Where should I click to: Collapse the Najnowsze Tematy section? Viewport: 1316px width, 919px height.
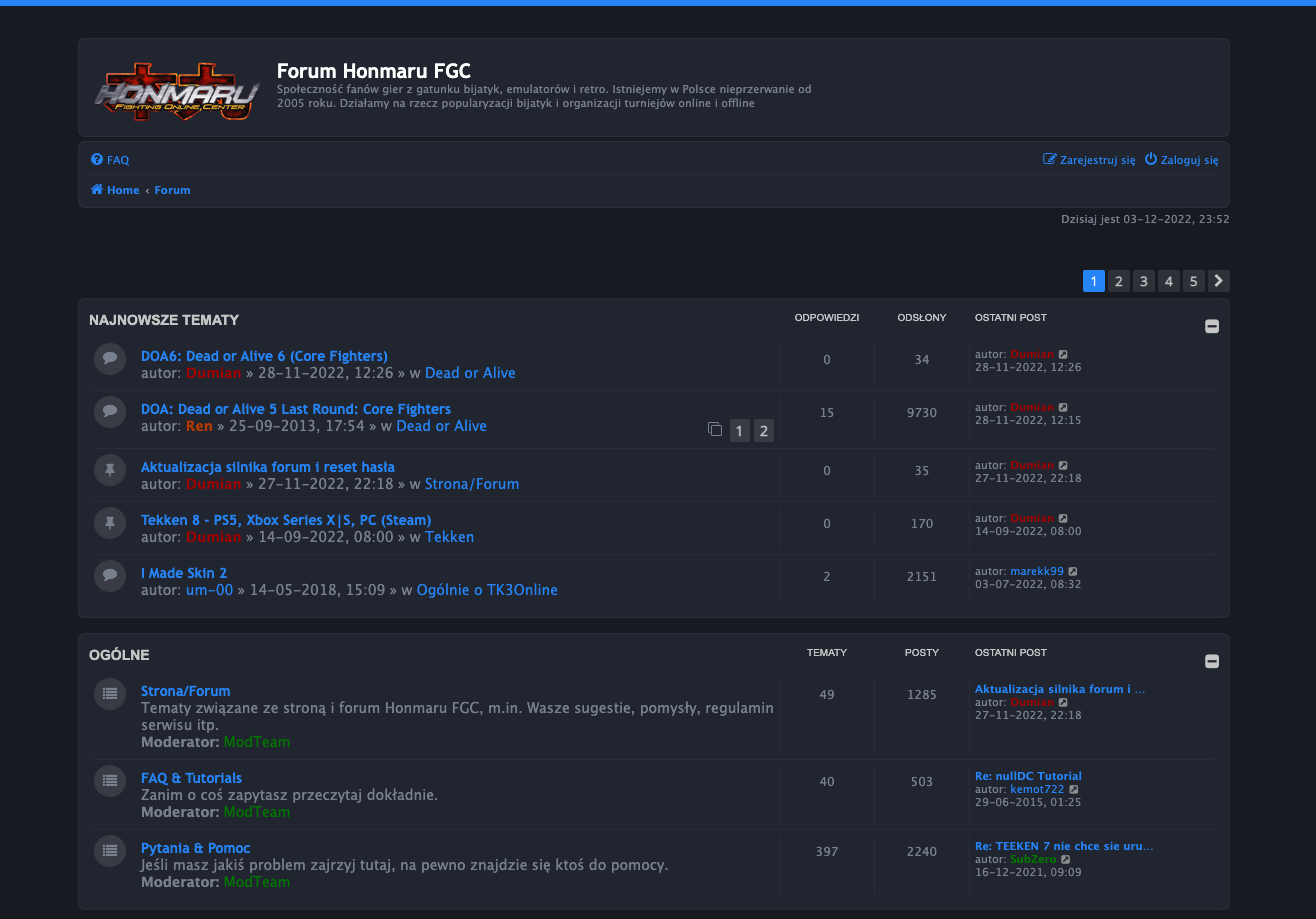tap(1212, 326)
